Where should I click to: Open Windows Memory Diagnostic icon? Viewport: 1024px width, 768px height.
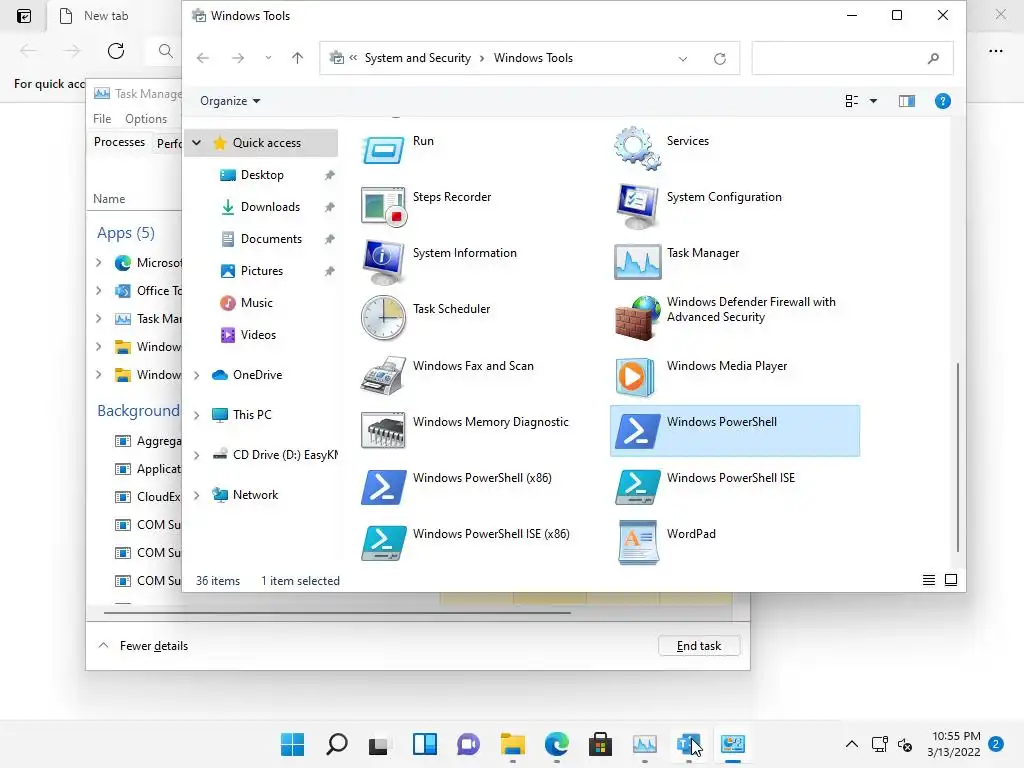[383, 430]
